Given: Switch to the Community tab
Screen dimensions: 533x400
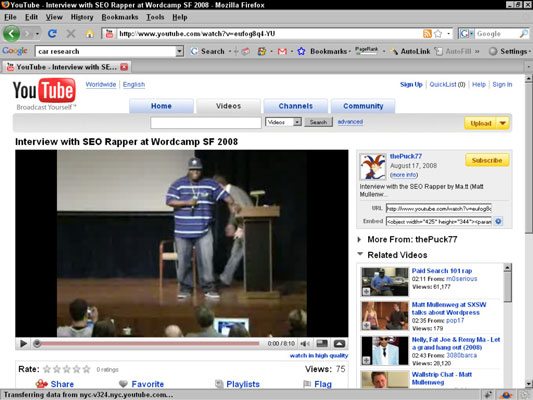Looking at the screenshot, I should point(363,106).
